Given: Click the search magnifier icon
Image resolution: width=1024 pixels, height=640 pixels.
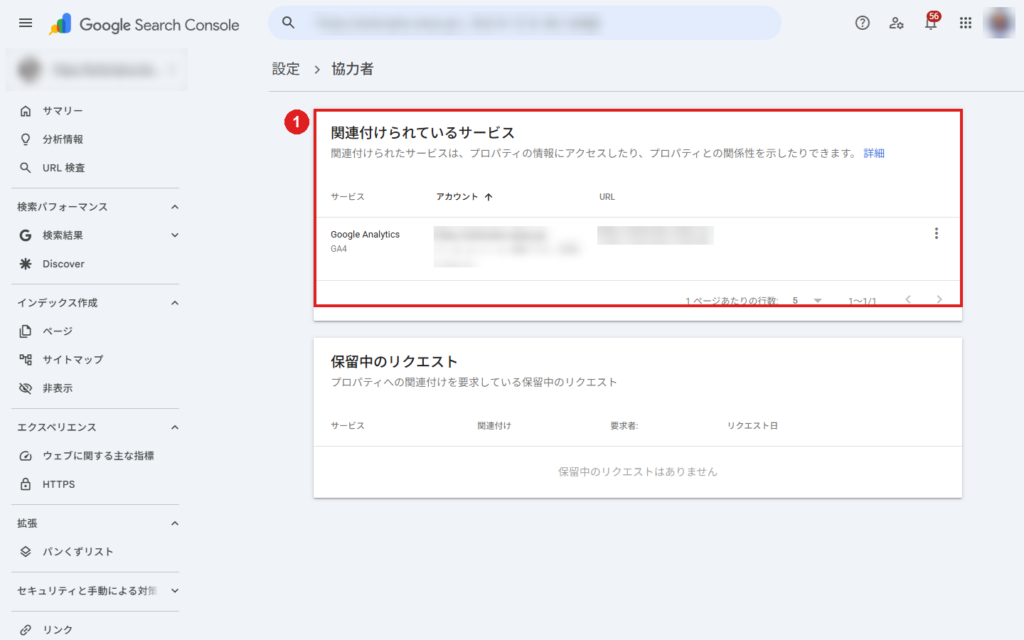Looking at the screenshot, I should point(288,23).
